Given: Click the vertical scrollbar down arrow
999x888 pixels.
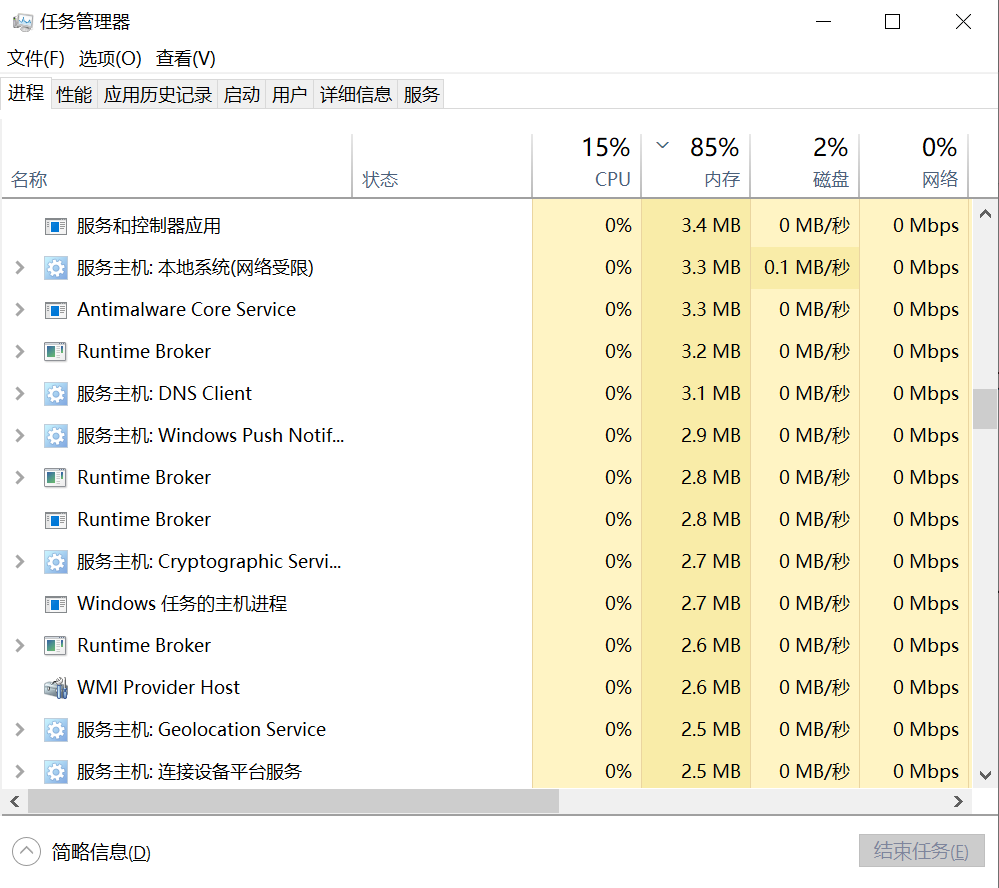Looking at the screenshot, I should tap(985, 775).
